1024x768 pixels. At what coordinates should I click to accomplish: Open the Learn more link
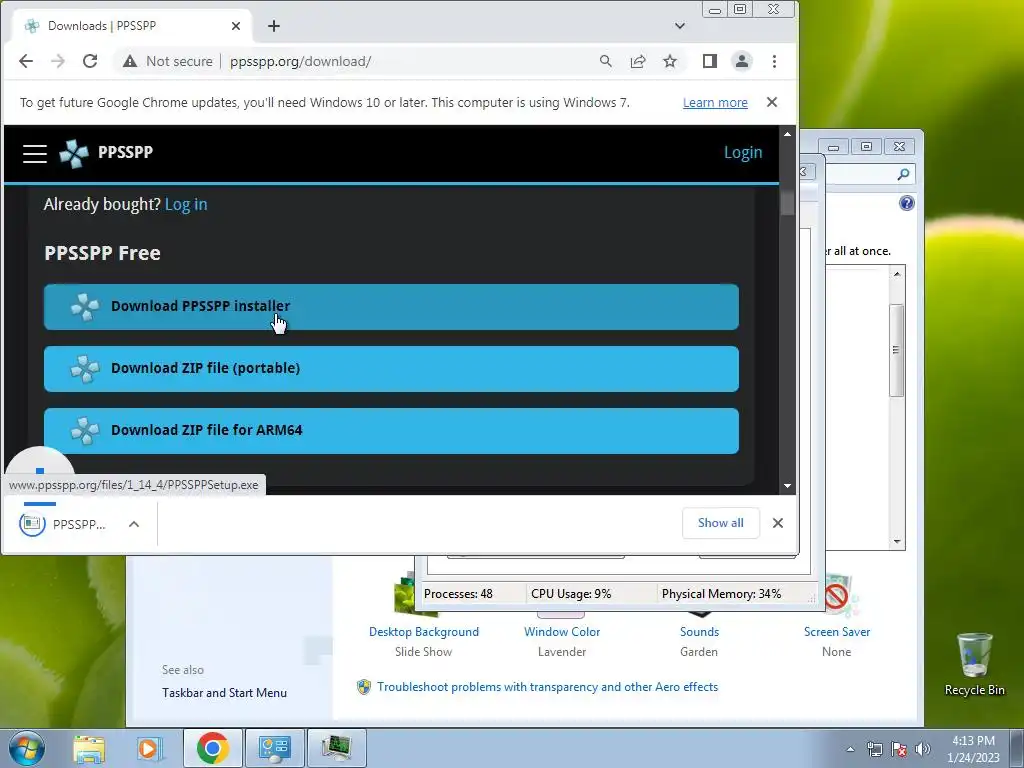coord(715,103)
